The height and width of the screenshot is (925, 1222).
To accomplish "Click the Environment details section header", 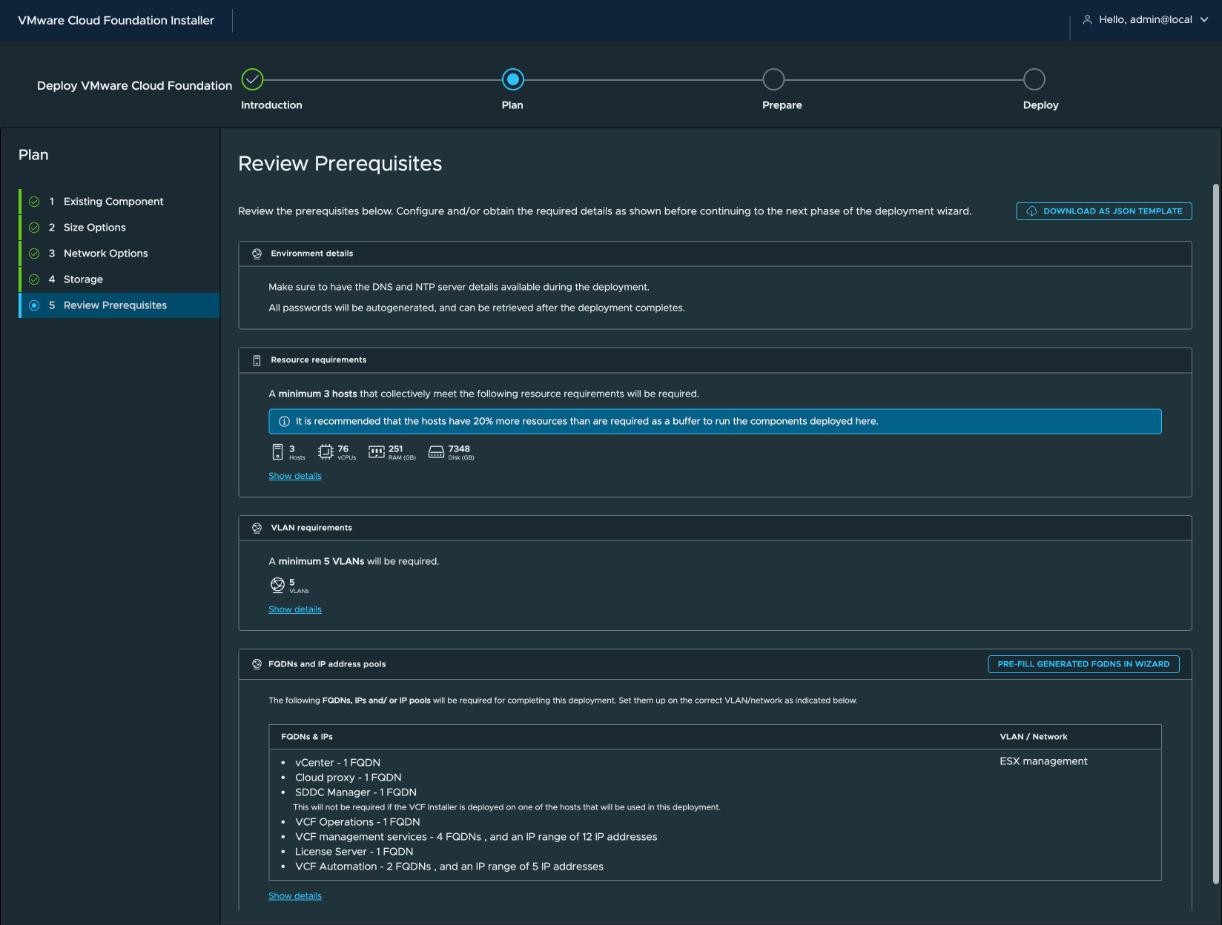I will pyautogui.click(x=715, y=254).
